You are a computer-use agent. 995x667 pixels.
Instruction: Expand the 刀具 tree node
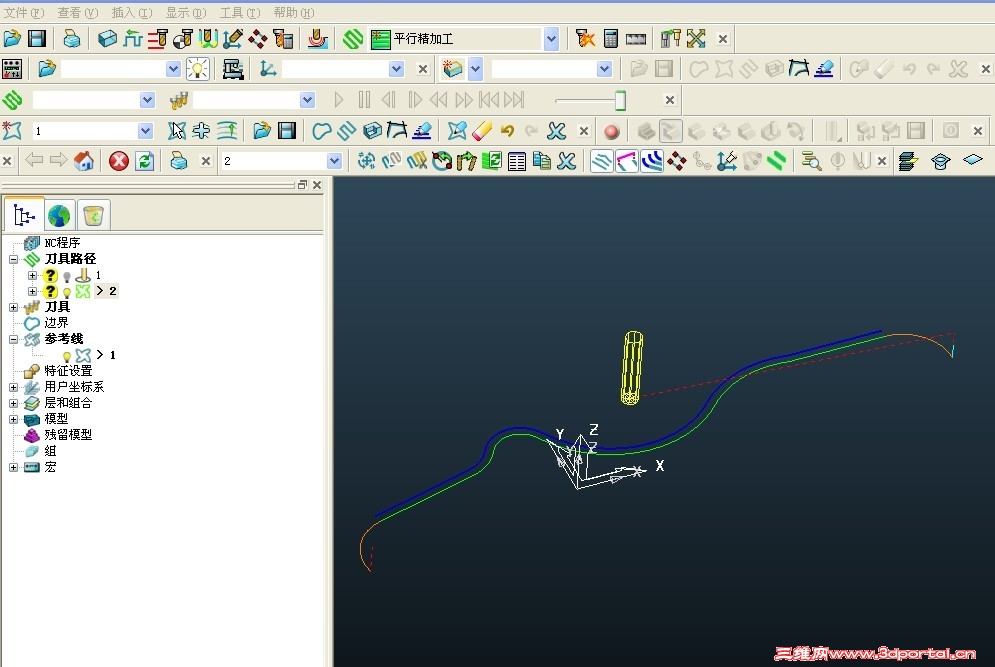[x=13, y=307]
